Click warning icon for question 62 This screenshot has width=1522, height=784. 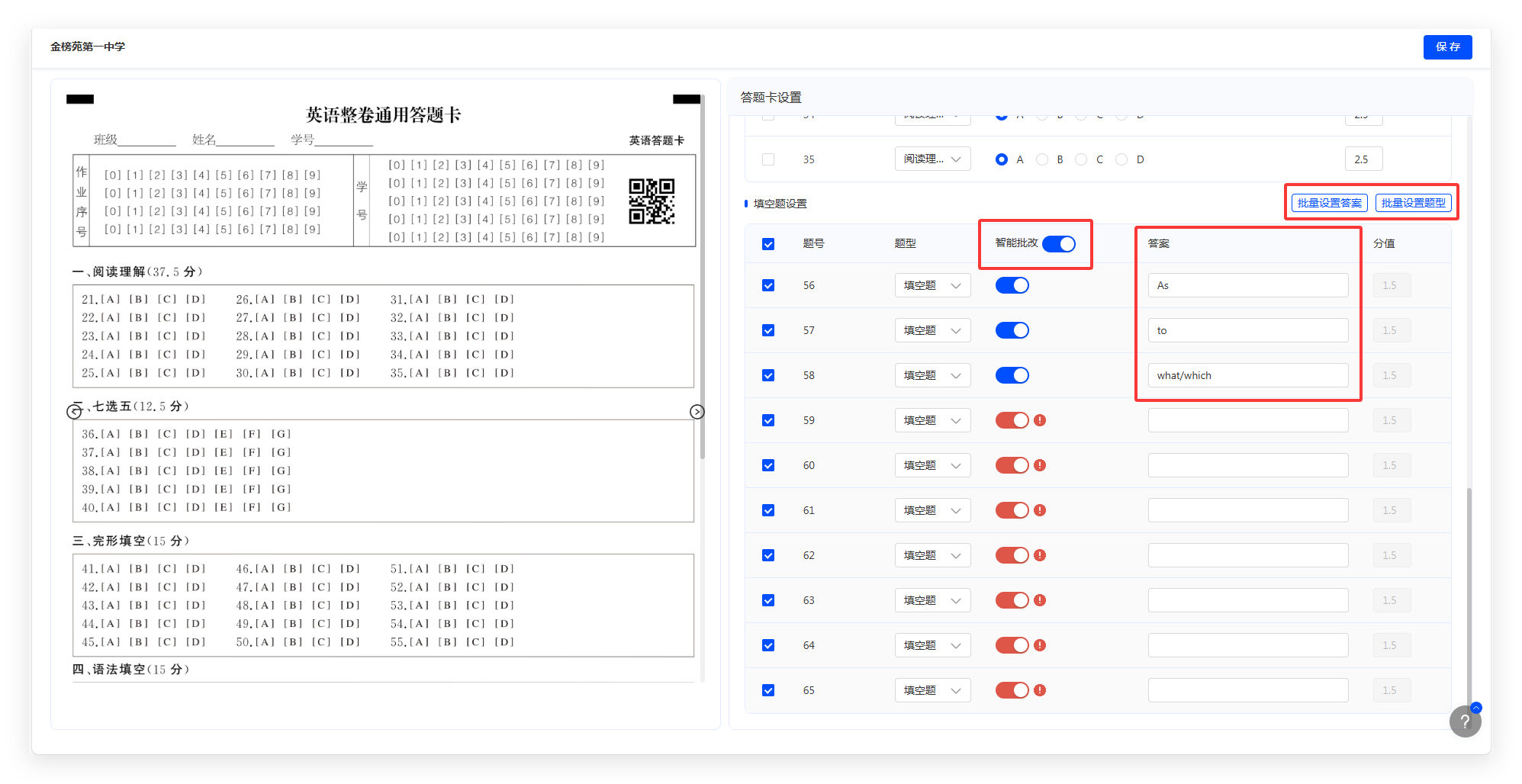point(1040,555)
